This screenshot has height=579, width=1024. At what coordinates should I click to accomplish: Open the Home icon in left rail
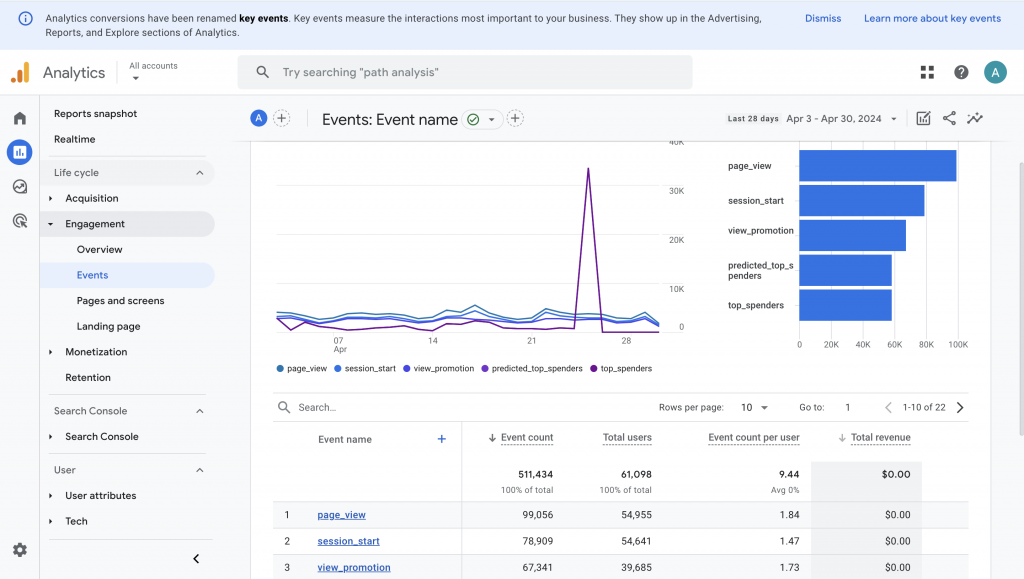19,118
